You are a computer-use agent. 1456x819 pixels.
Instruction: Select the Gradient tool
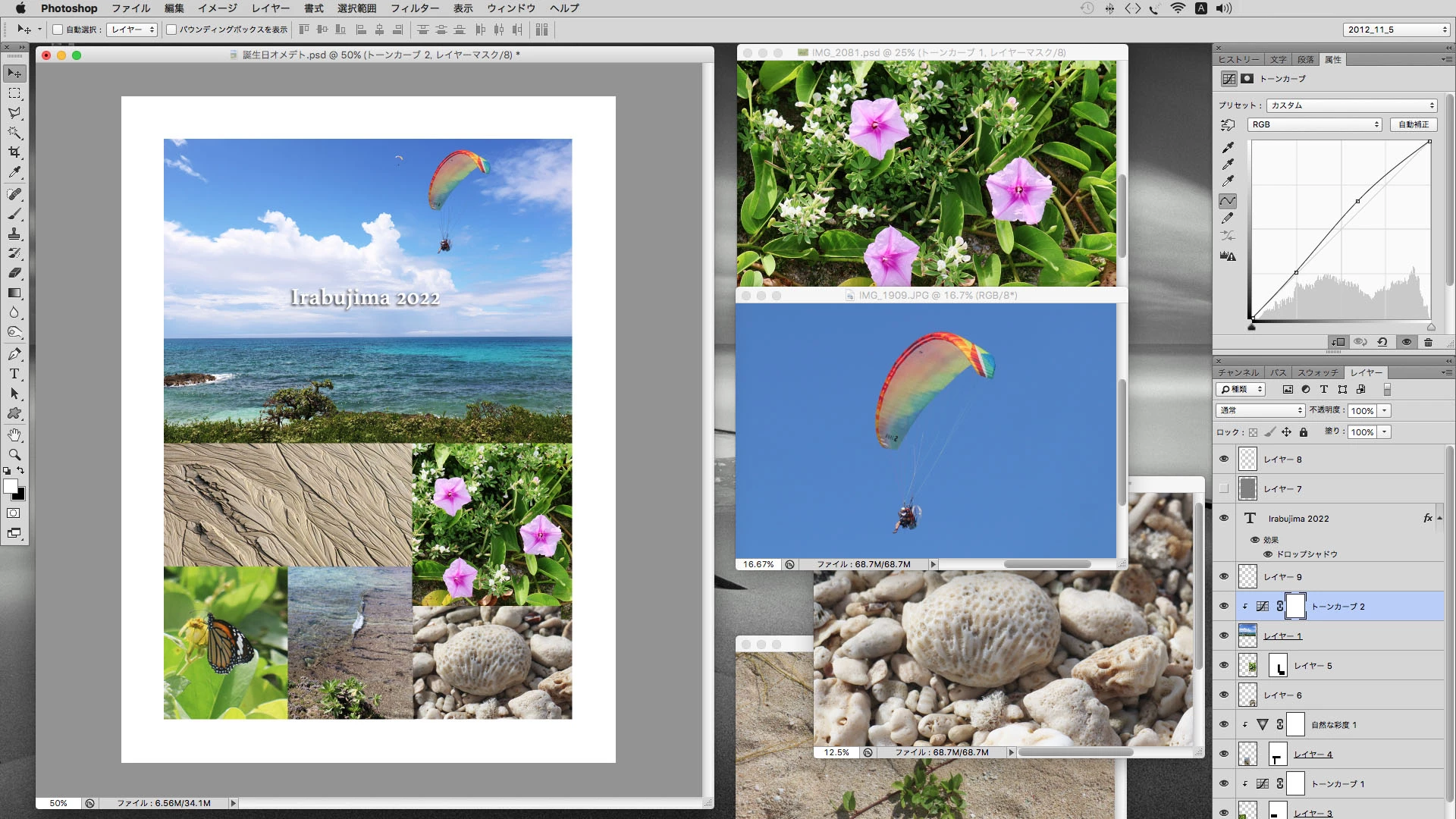point(14,293)
